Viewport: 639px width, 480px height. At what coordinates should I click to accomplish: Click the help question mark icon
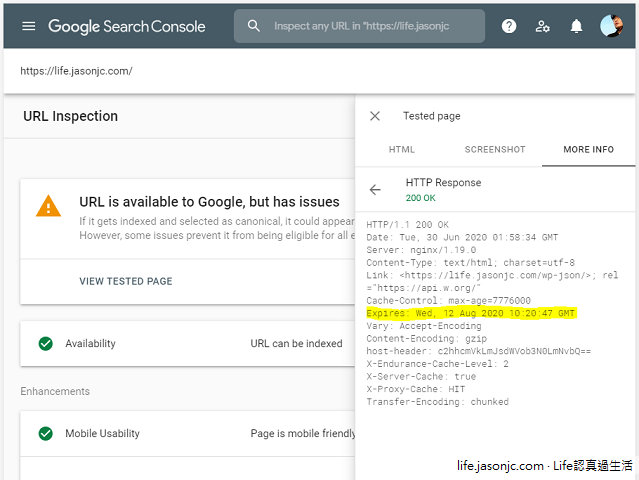(x=509, y=26)
